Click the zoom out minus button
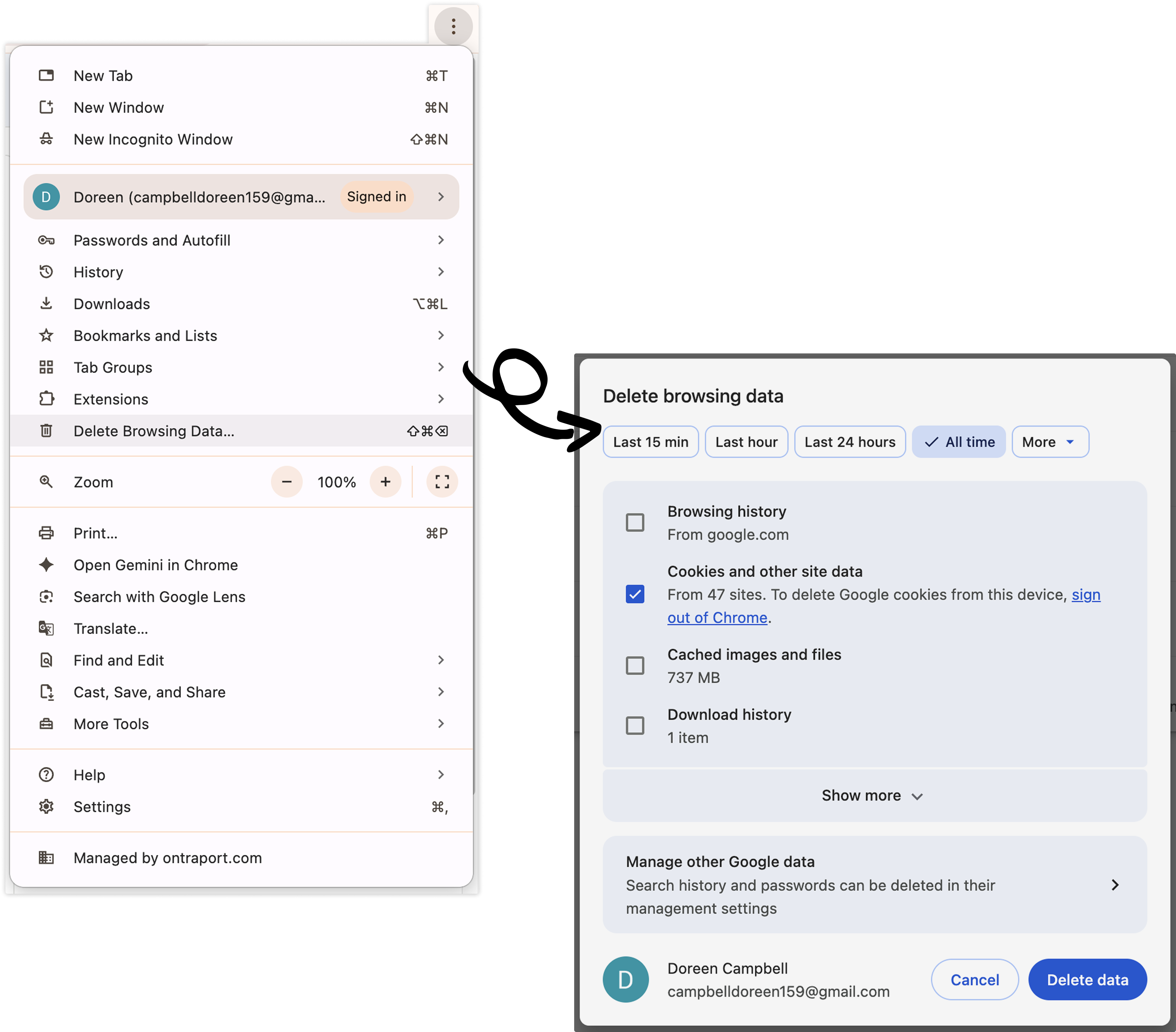This screenshot has width=1176, height=1032. pos(287,482)
